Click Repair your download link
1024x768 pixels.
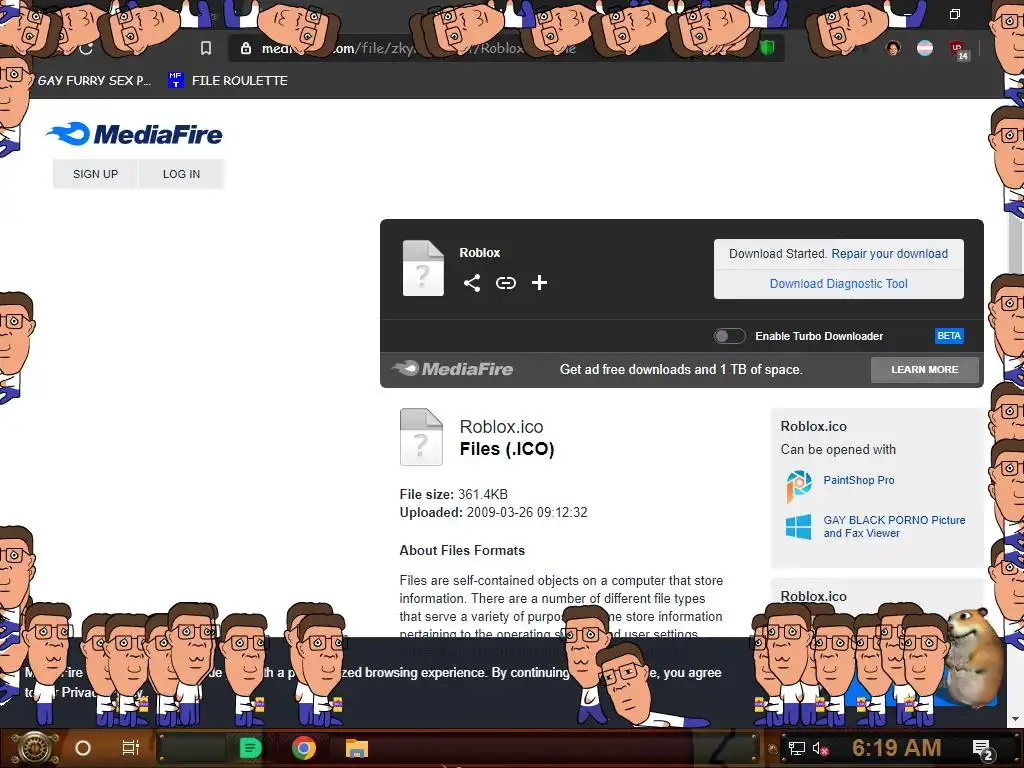tap(889, 254)
